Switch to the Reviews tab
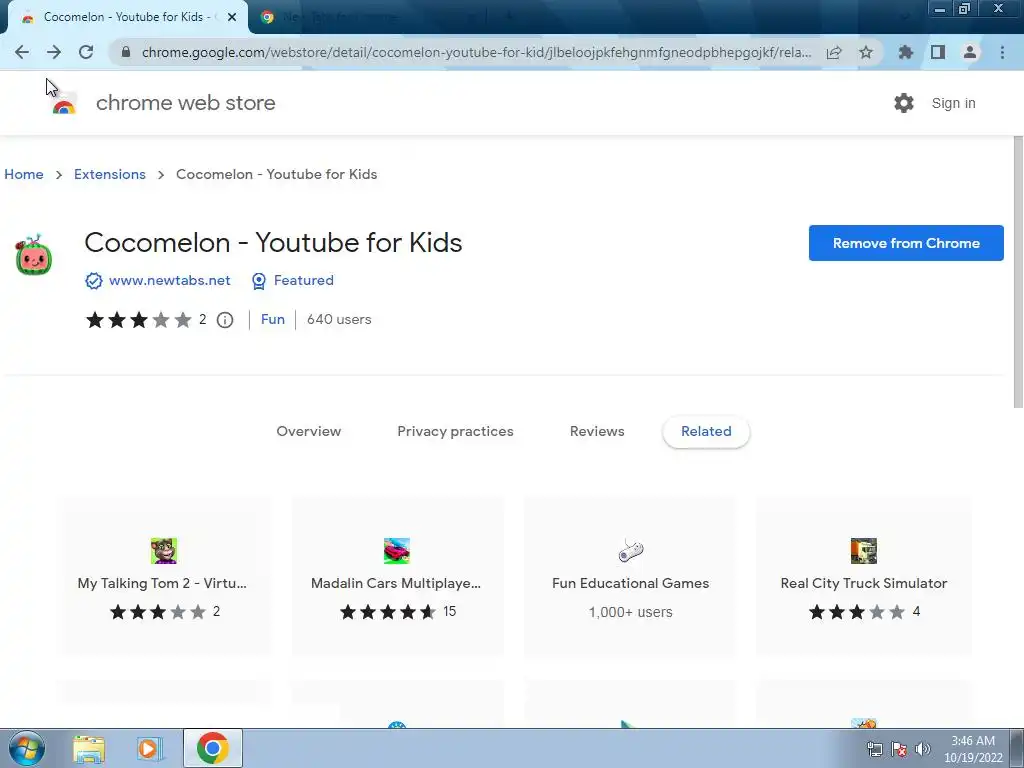The width and height of the screenshot is (1024, 768). point(597,431)
